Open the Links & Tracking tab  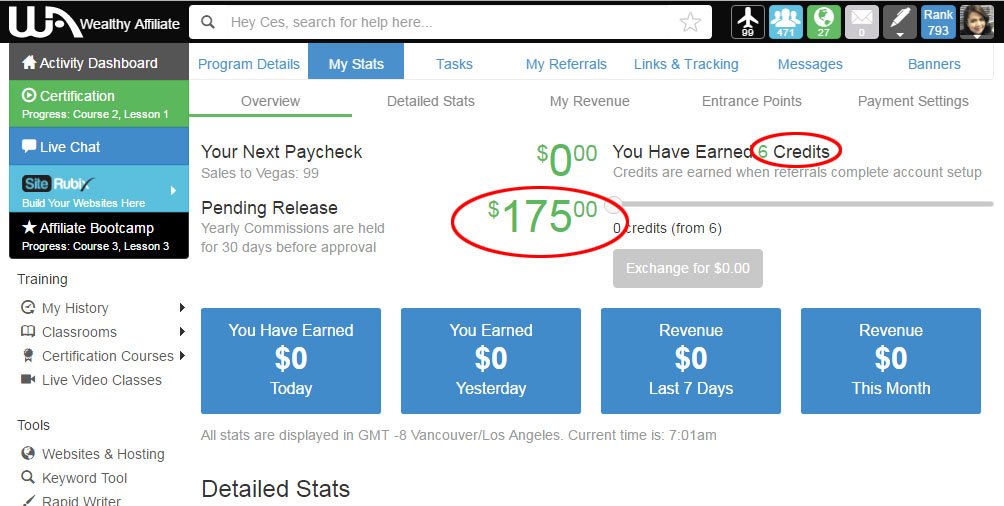686,64
